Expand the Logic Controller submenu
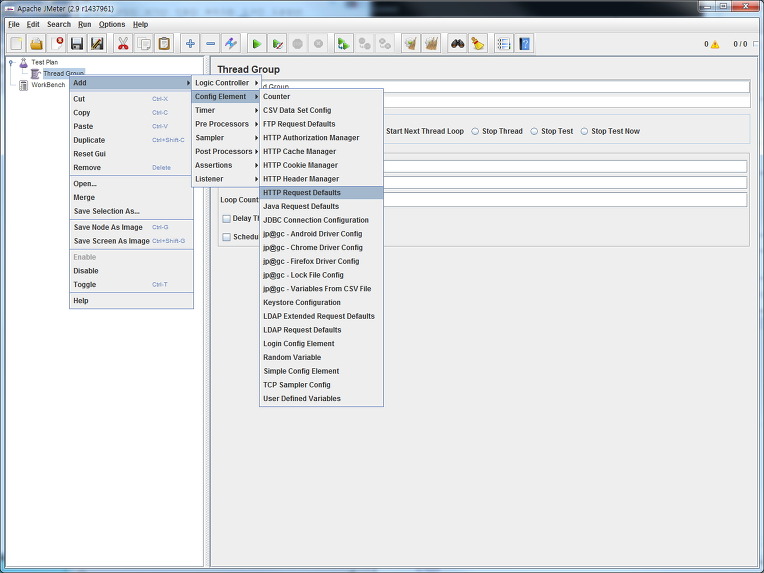Viewport: 764px width, 573px height. click(226, 83)
